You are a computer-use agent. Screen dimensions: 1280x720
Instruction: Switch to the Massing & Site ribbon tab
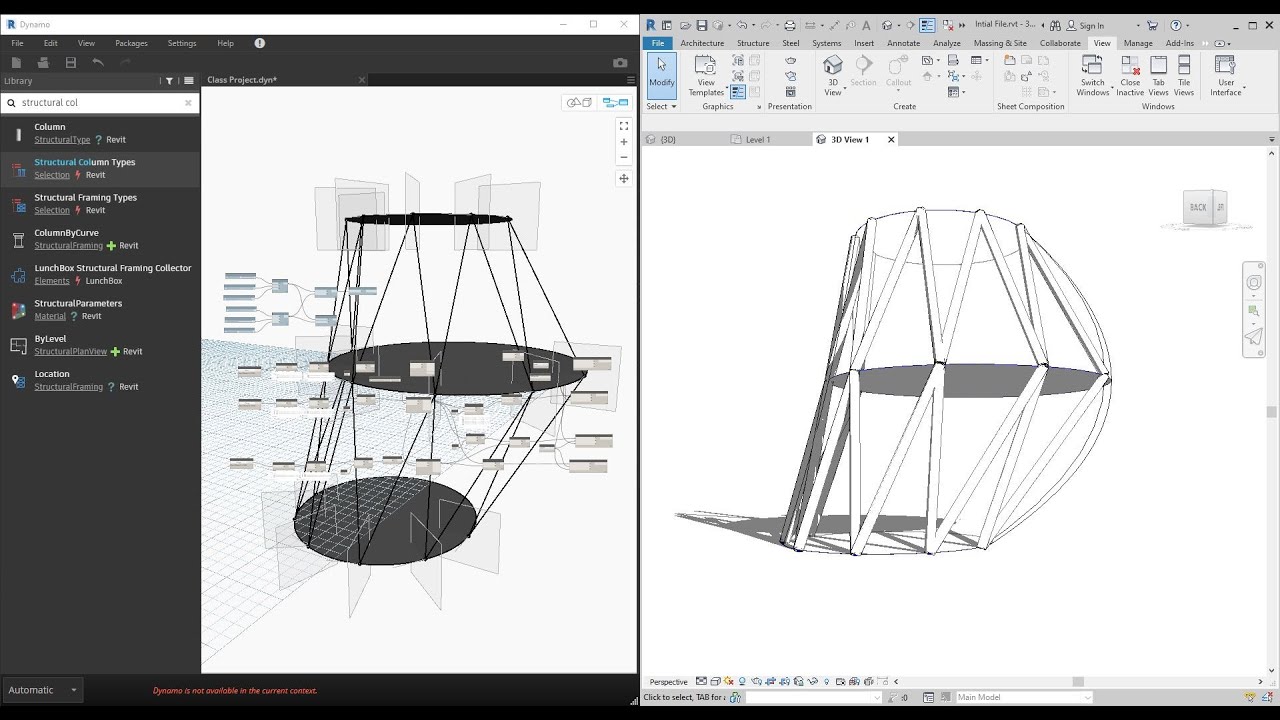pos(1000,43)
